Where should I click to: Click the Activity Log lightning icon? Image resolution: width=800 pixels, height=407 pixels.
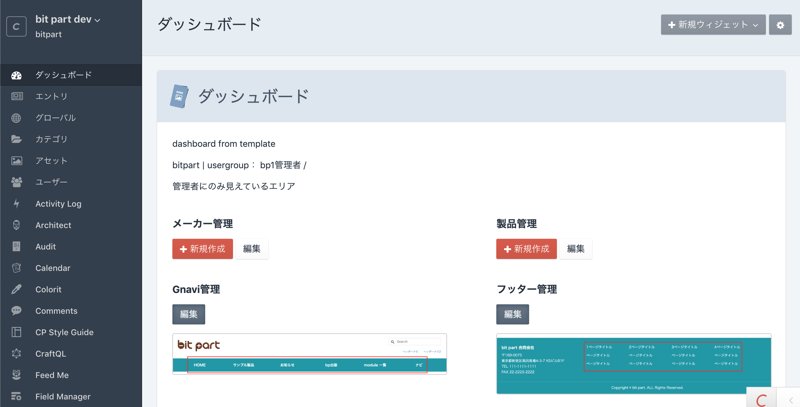(x=17, y=204)
